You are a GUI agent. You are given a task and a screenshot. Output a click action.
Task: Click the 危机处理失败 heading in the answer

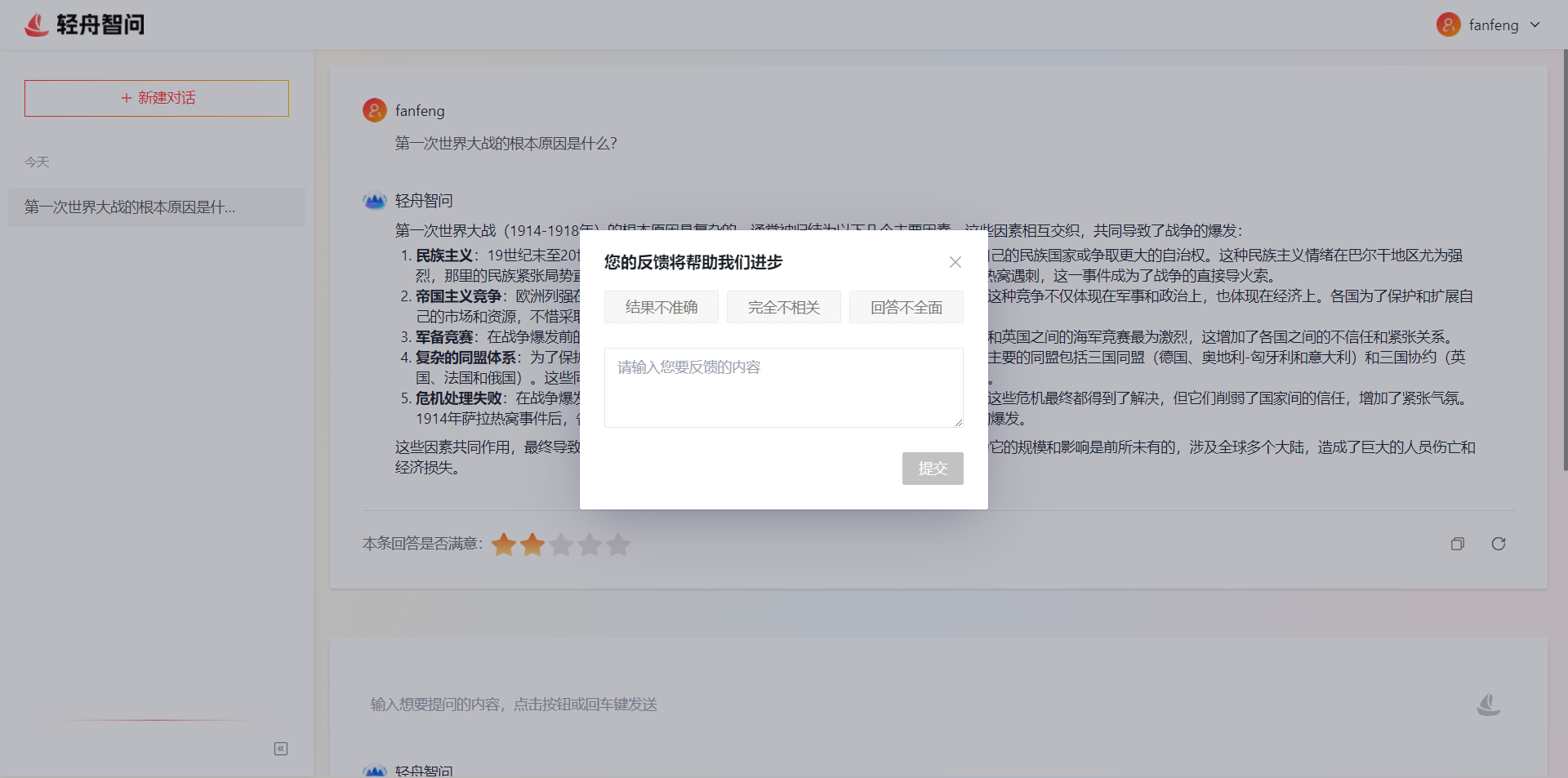458,398
